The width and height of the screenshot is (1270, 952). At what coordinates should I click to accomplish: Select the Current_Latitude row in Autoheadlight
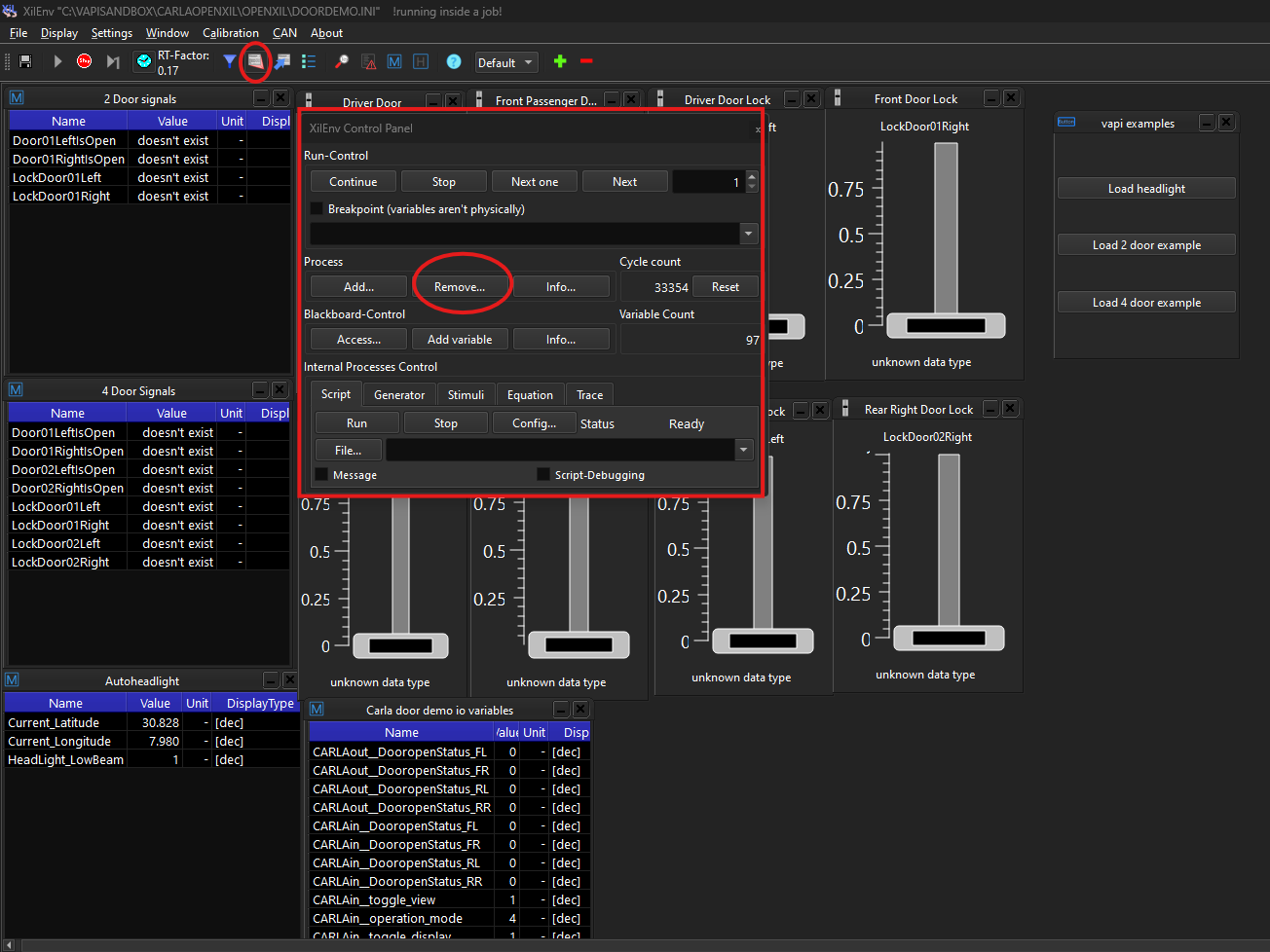54,723
